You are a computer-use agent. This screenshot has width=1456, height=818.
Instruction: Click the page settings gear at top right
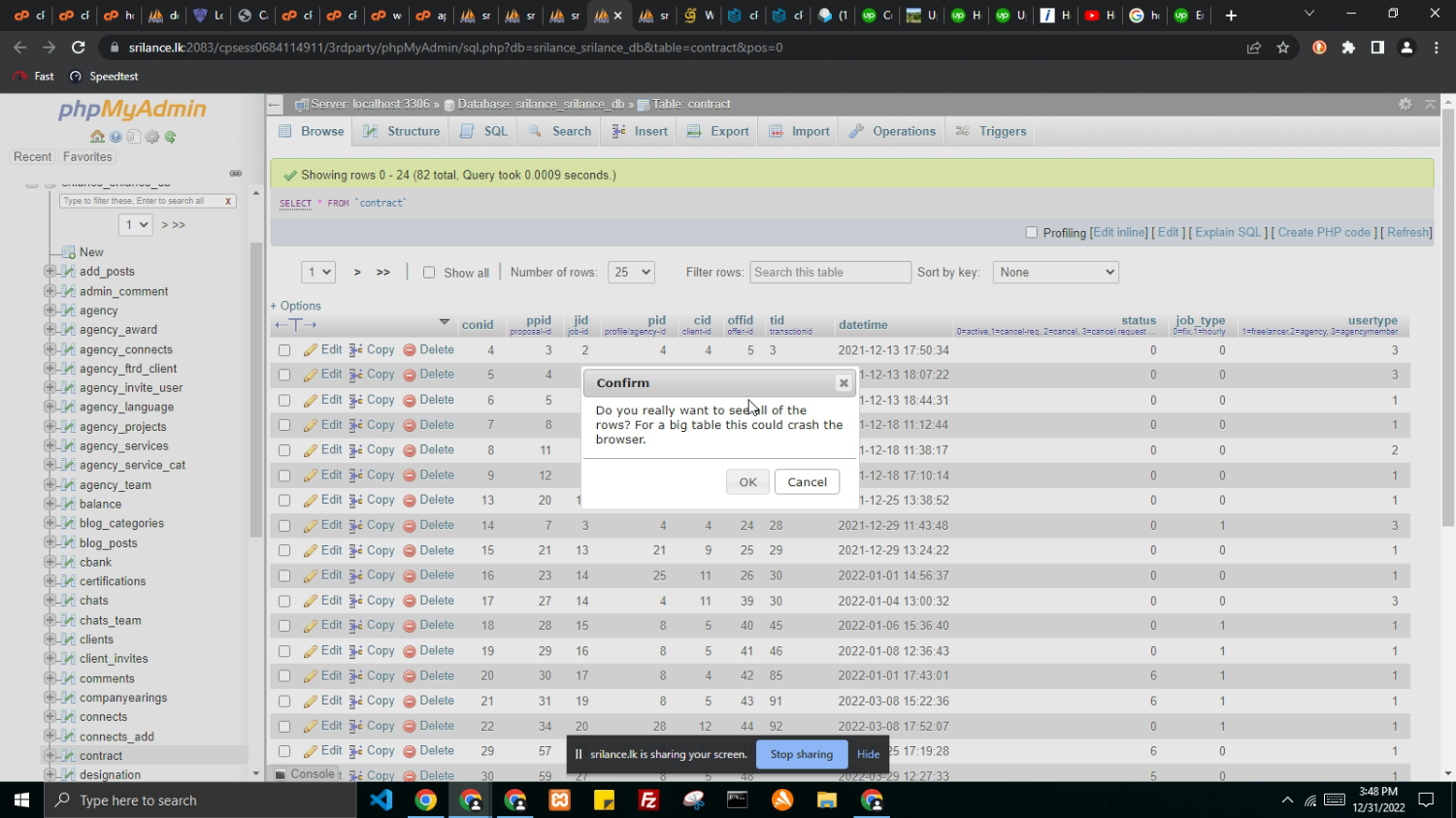pos(1405,104)
